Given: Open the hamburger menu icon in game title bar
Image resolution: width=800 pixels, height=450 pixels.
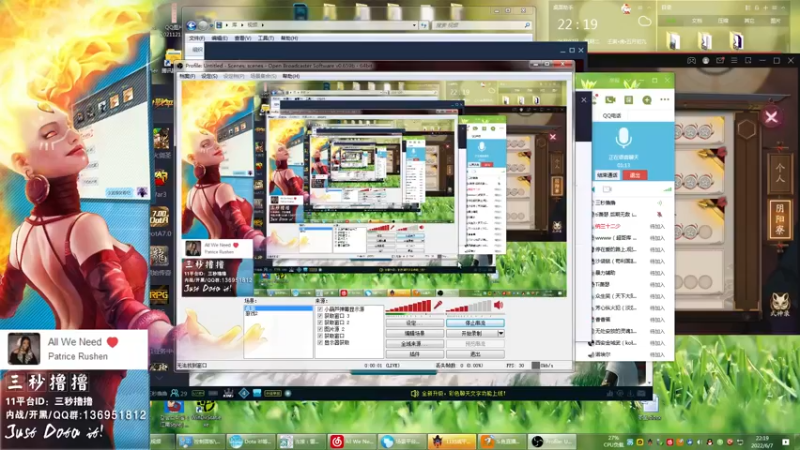Looking at the screenshot, I should coord(734,60).
